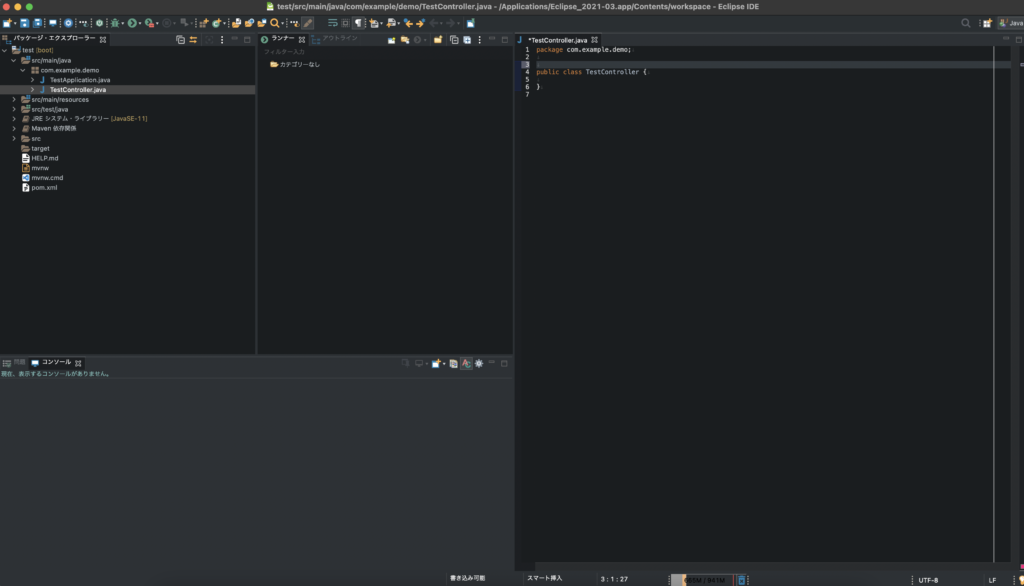This screenshot has width=1024, height=586.
Task: Collapse the test [boot] project
Action: pyautogui.click(x=5, y=50)
